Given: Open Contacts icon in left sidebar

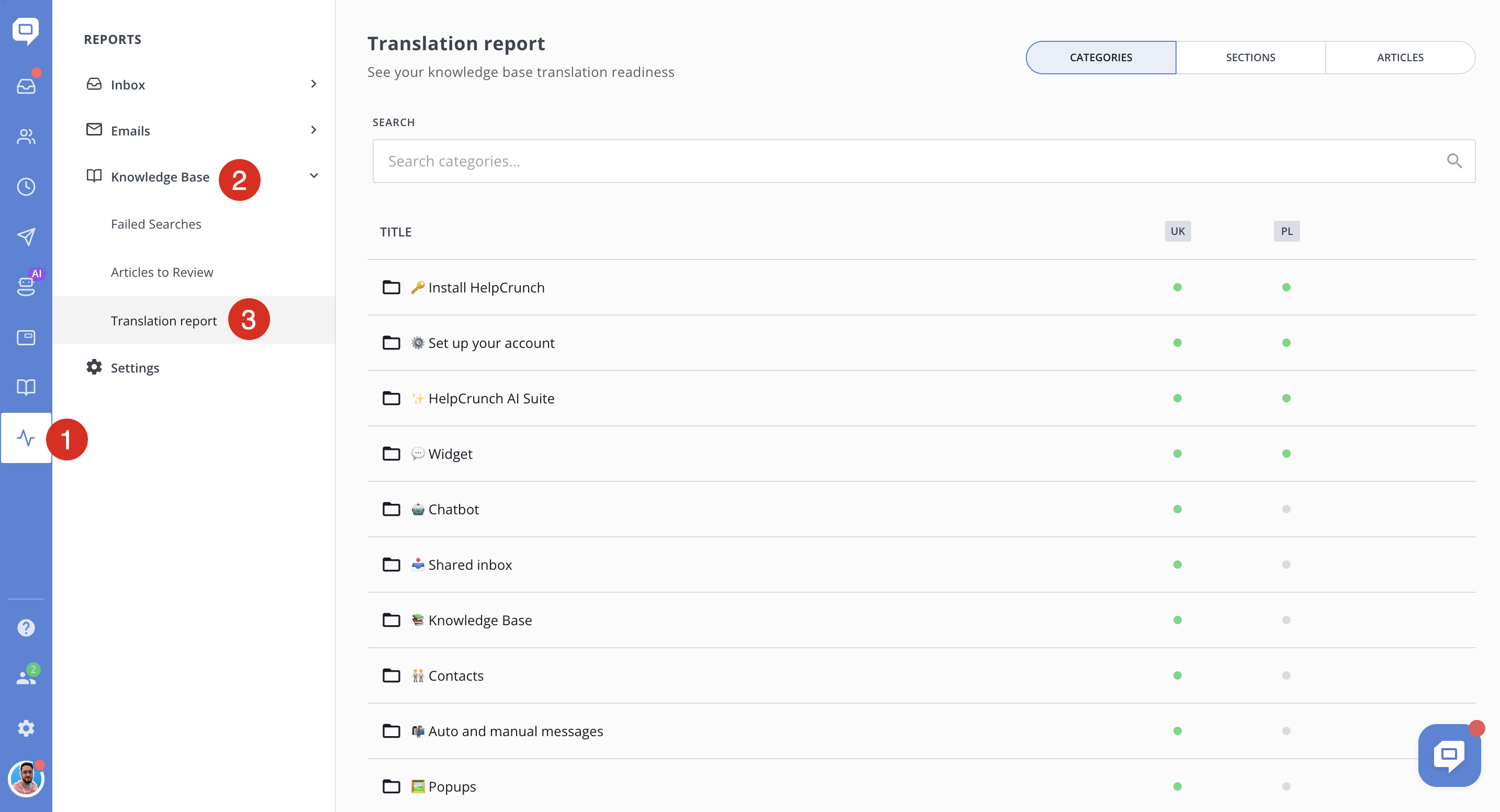Looking at the screenshot, I should [x=26, y=136].
